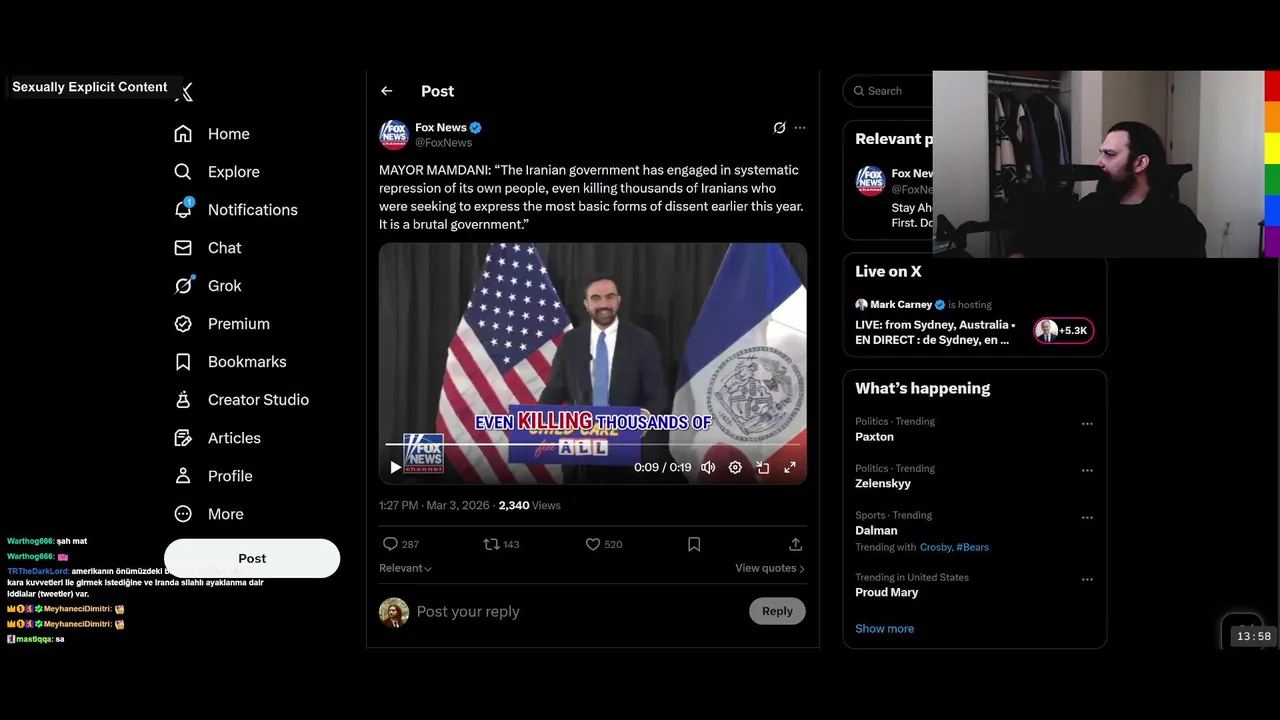Click the gray Reply button

777,611
